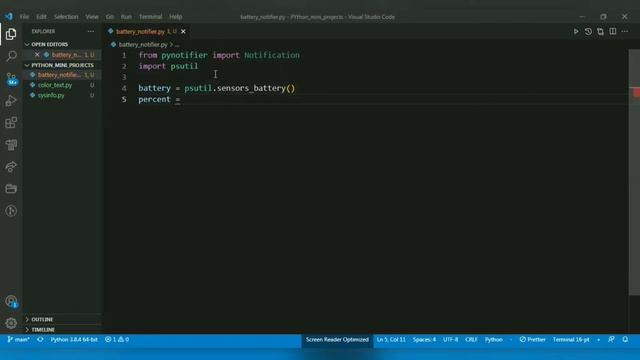The image size is (640, 360).
Task: Open Explorer Views and More Actions ellipsis
Action: 91,31
